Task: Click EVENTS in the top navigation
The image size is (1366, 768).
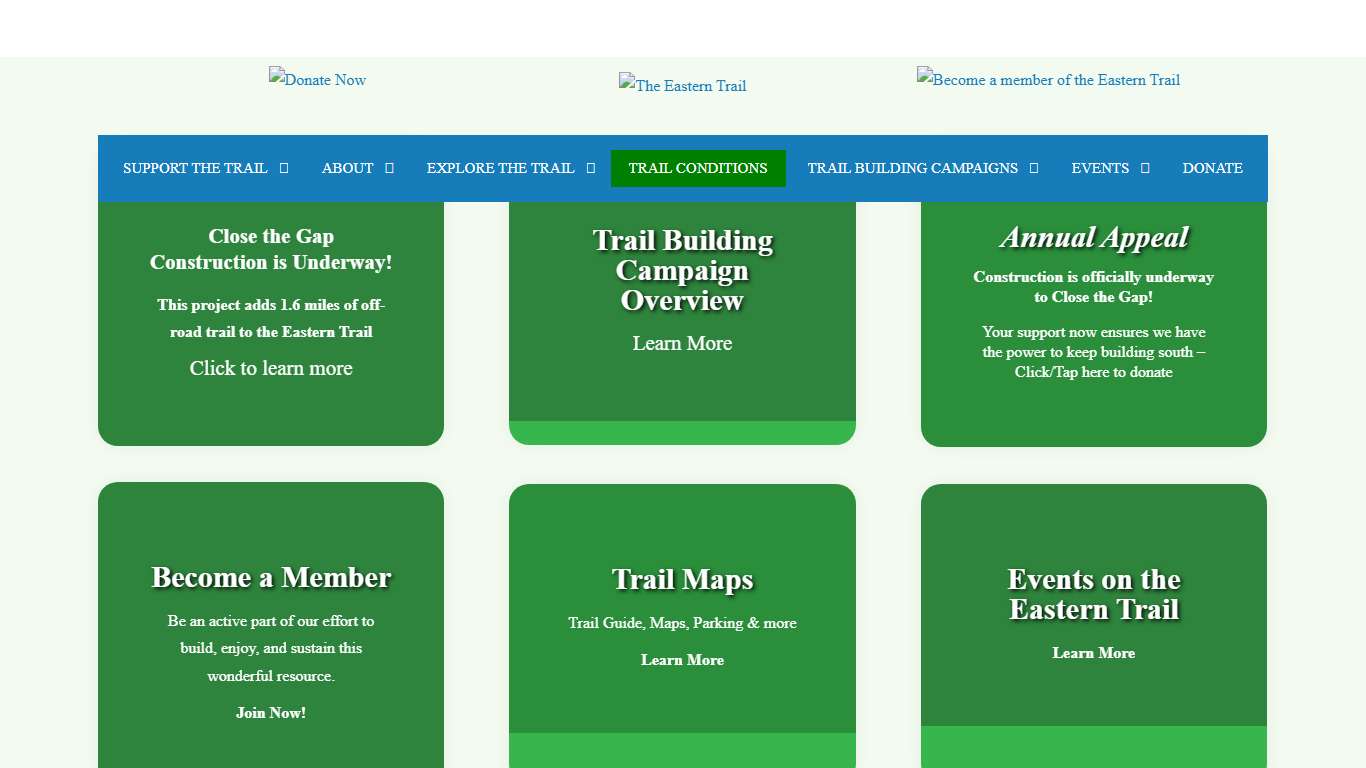Action: pyautogui.click(x=1100, y=168)
